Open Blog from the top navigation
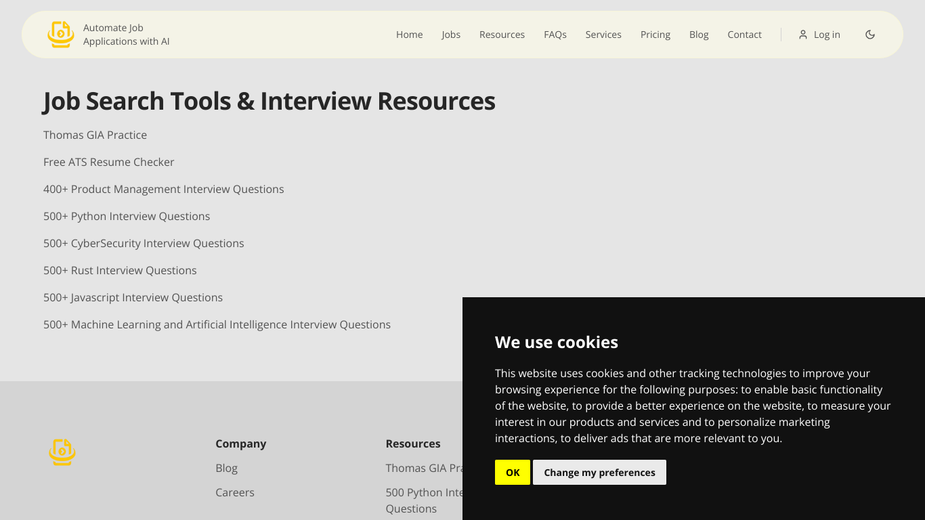The height and width of the screenshot is (520, 925). 698,35
